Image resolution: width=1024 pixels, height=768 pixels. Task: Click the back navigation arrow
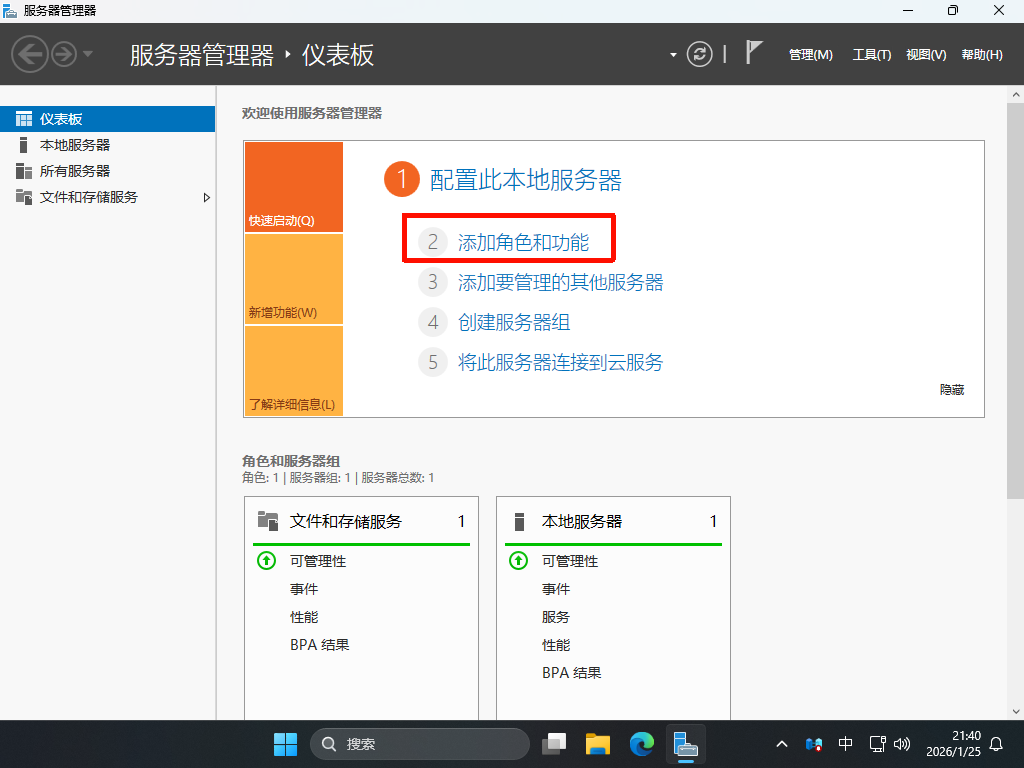(x=30, y=54)
